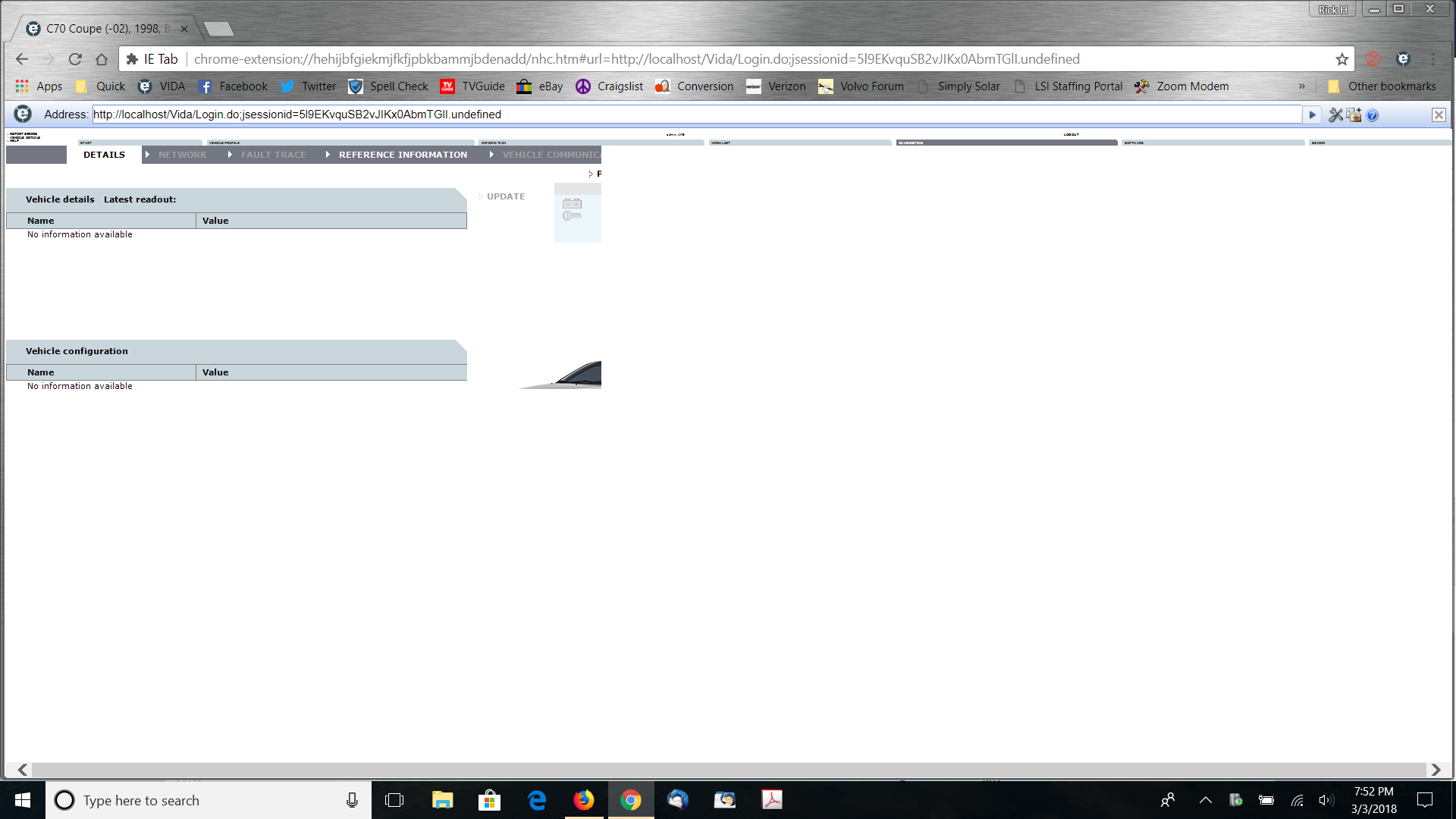The width and height of the screenshot is (1456, 819).
Task: Switch to DETAILS tab
Action: 104,155
